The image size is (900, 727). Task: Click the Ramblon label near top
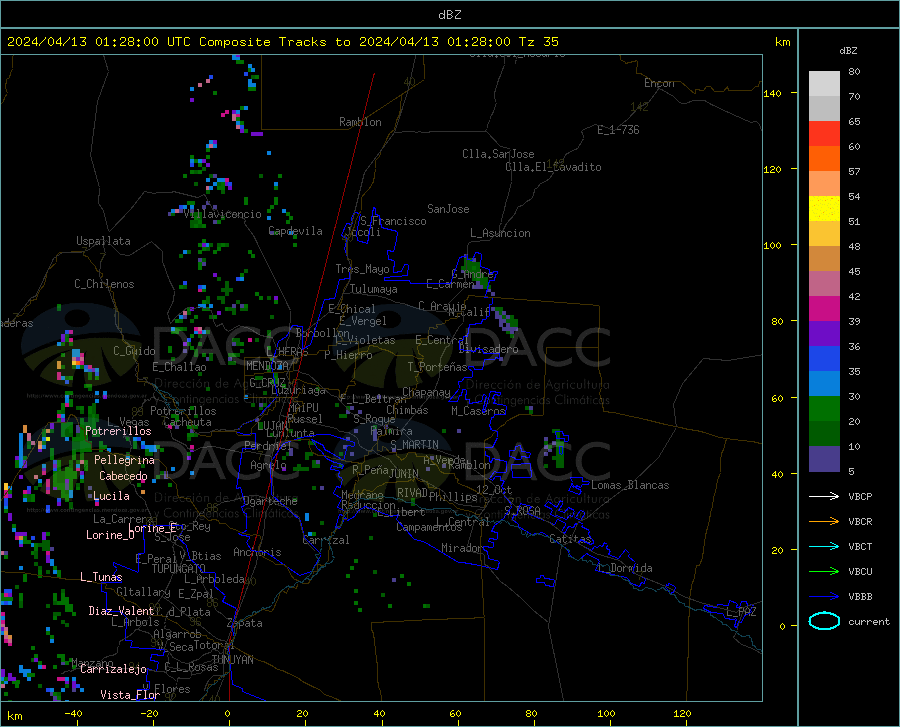[x=360, y=122]
